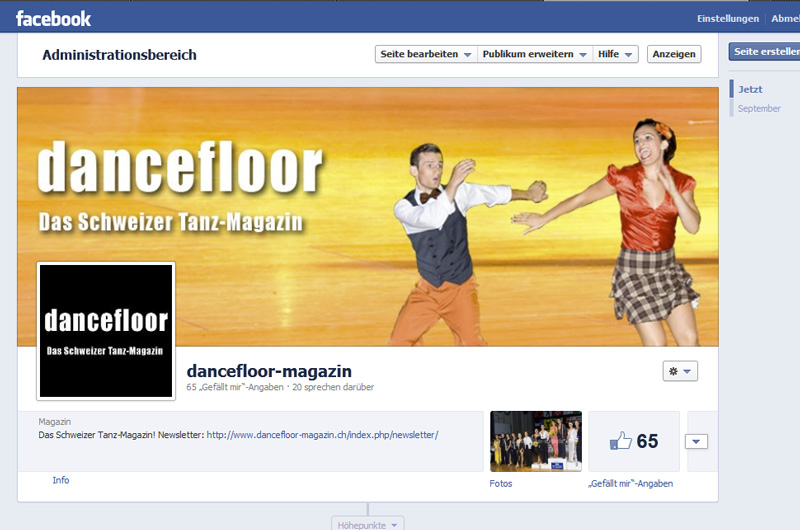The width and height of the screenshot is (800, 530).
Task: Click the Anzeigen button
Action: [674, 54]
